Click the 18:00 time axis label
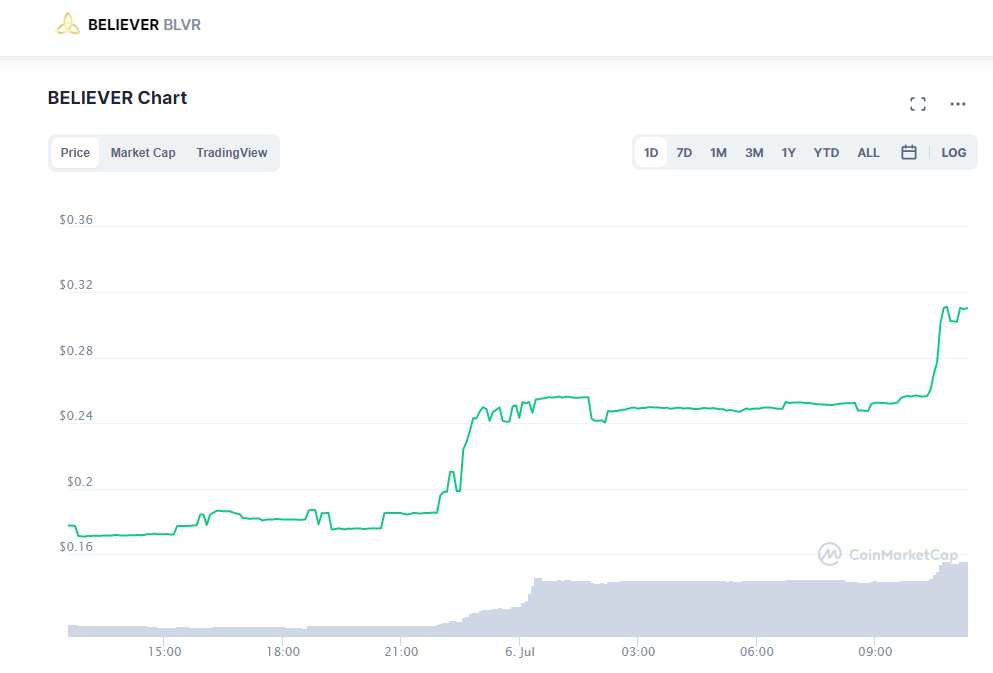Screen dimensions: 993x673 point(283,651)
